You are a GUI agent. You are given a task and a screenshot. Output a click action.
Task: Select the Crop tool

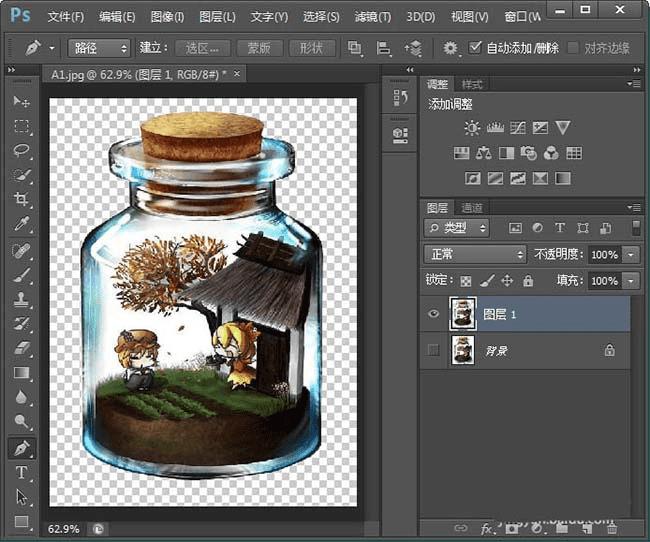click(x=21, y=200)
